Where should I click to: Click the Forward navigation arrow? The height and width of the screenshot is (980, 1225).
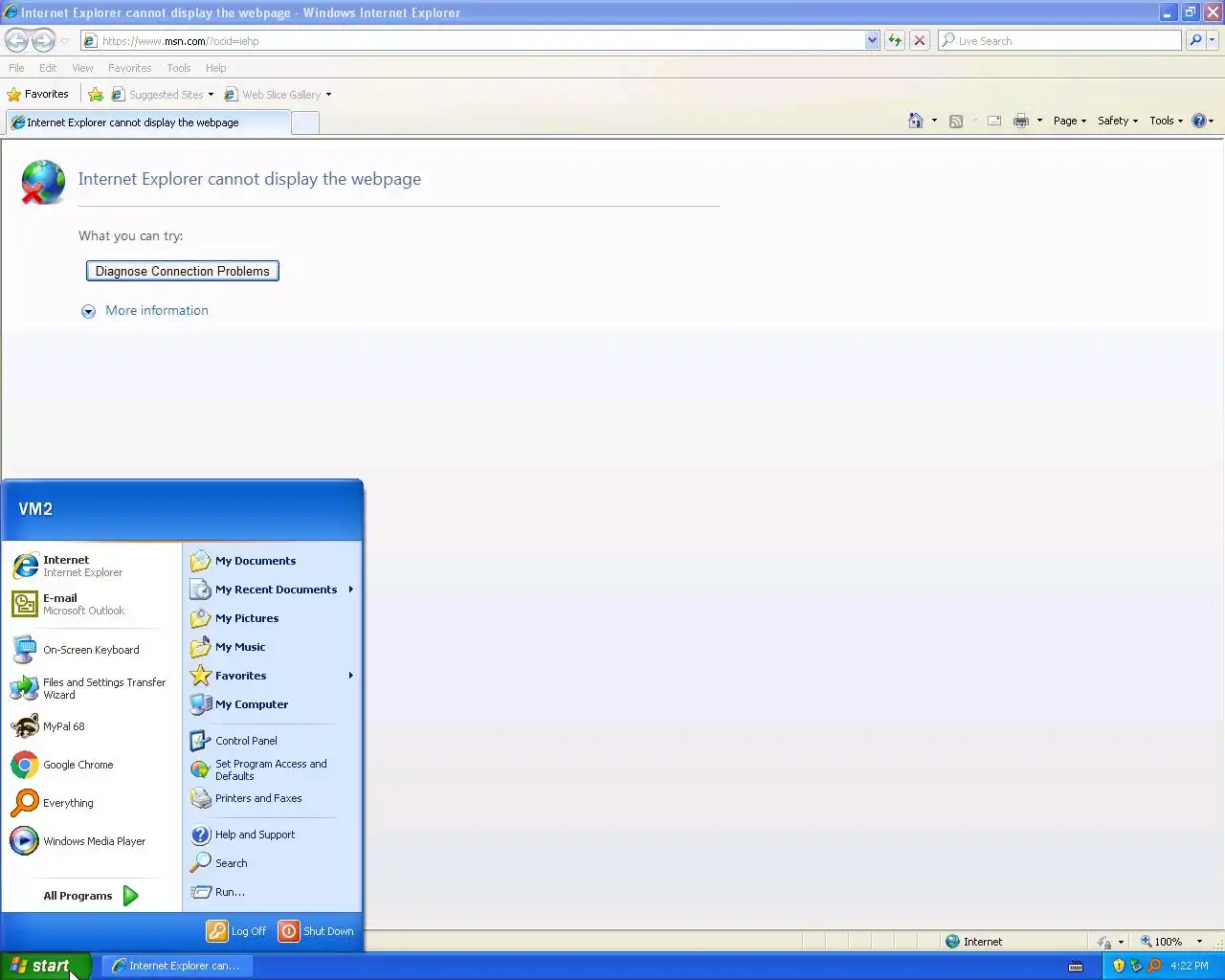[44, 40]
